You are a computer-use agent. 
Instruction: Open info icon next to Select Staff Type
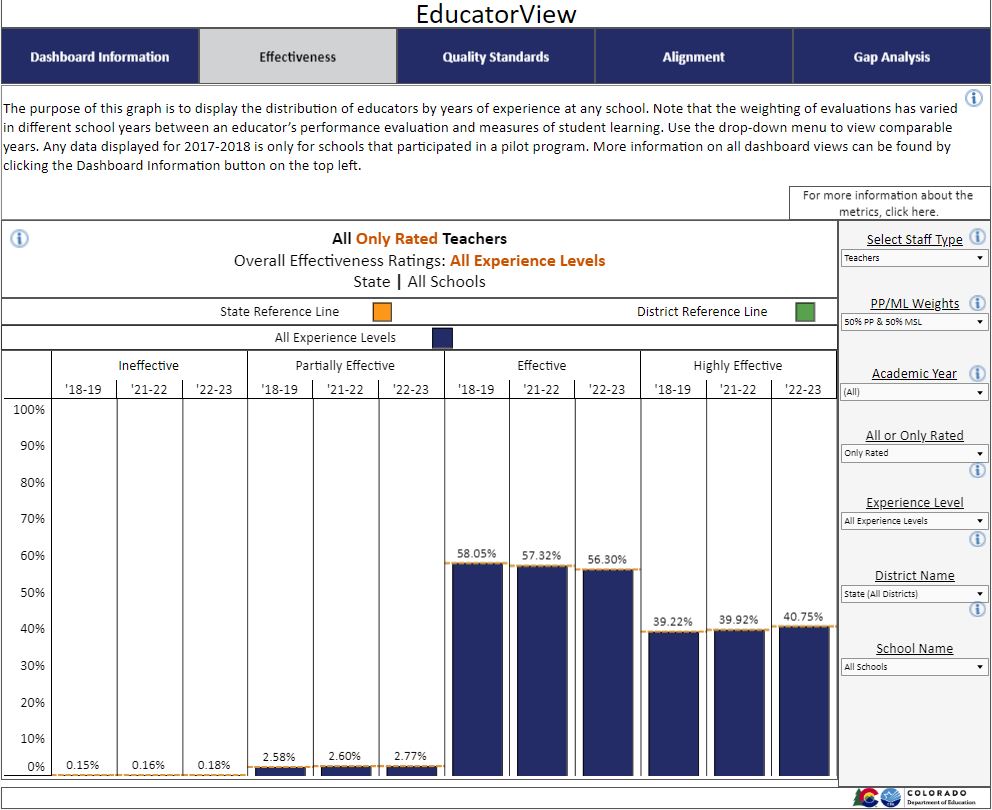(977, 237)
